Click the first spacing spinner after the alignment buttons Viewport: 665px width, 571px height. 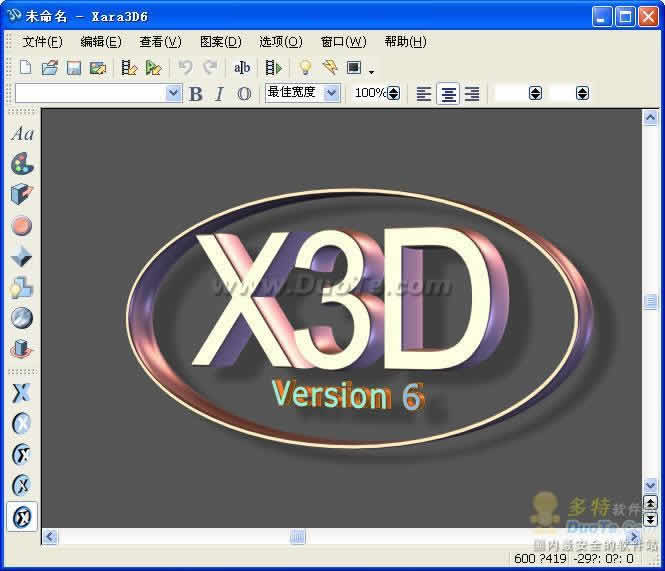pos(536,93)
